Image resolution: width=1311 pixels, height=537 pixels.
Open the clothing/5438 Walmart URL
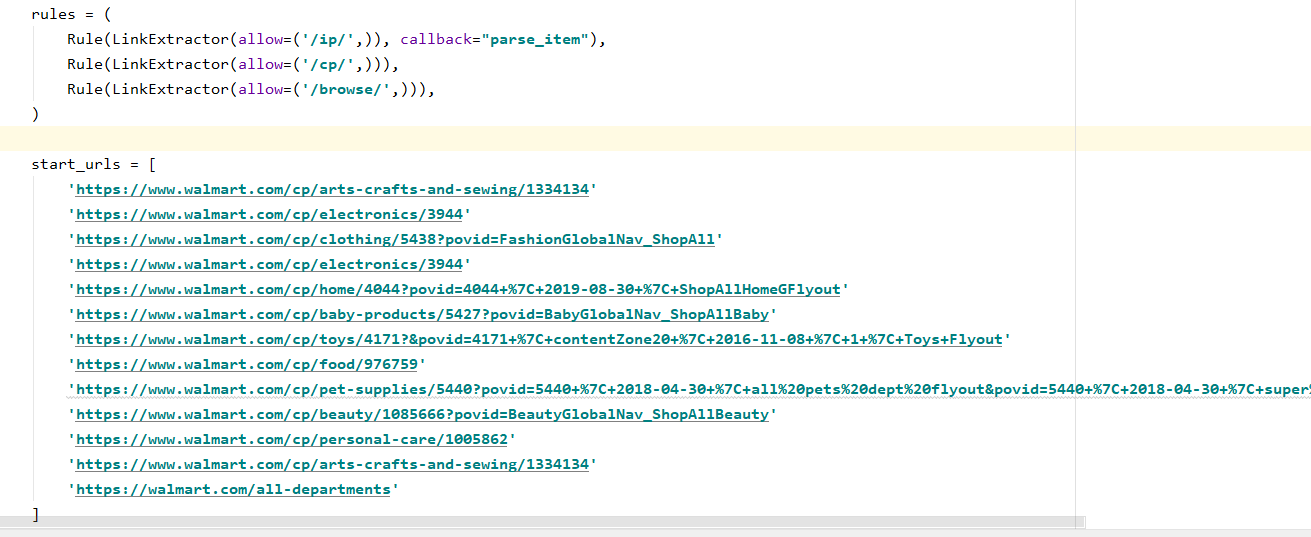tap(396, 239)
